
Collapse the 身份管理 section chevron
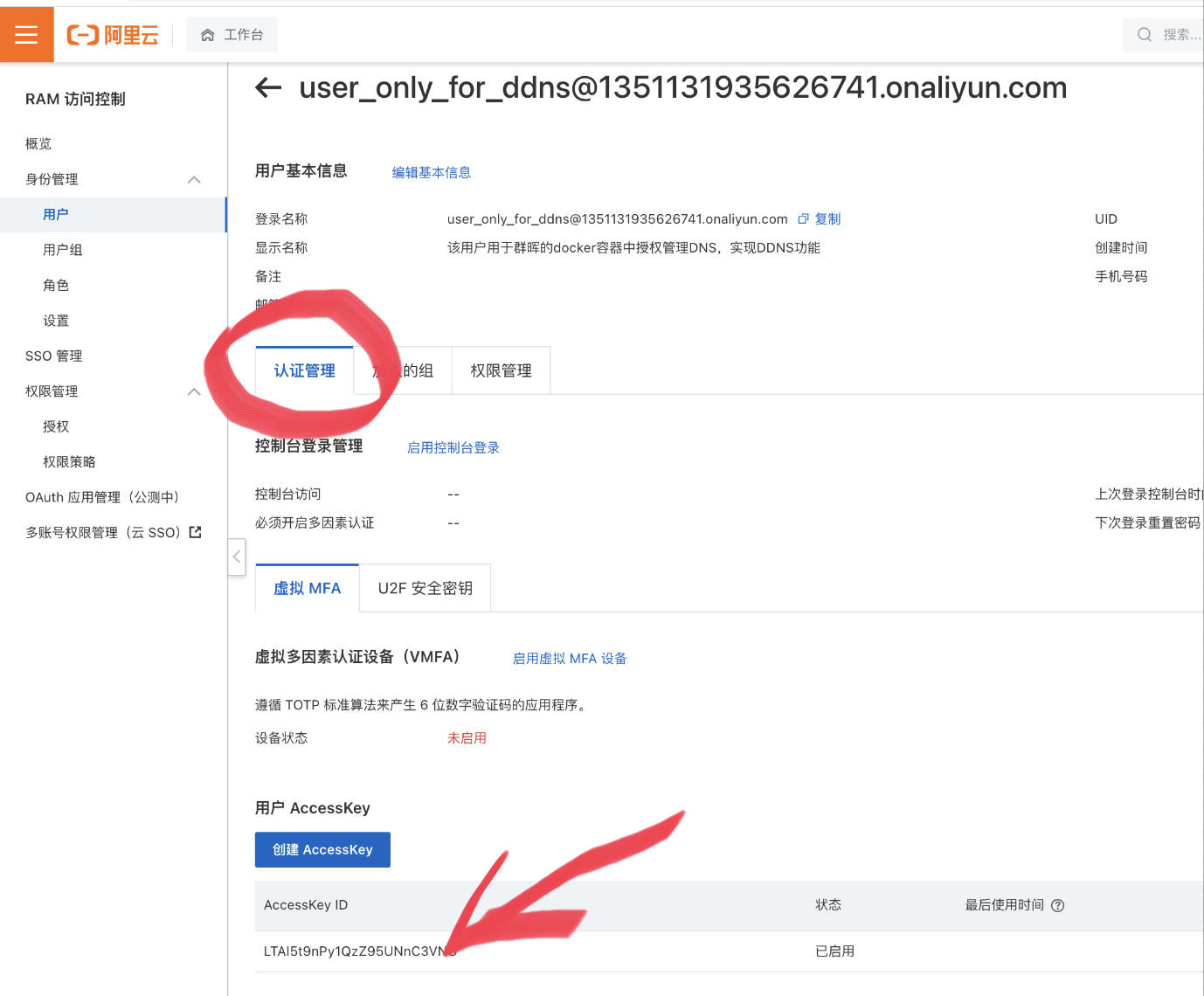(x=194, y=179)
